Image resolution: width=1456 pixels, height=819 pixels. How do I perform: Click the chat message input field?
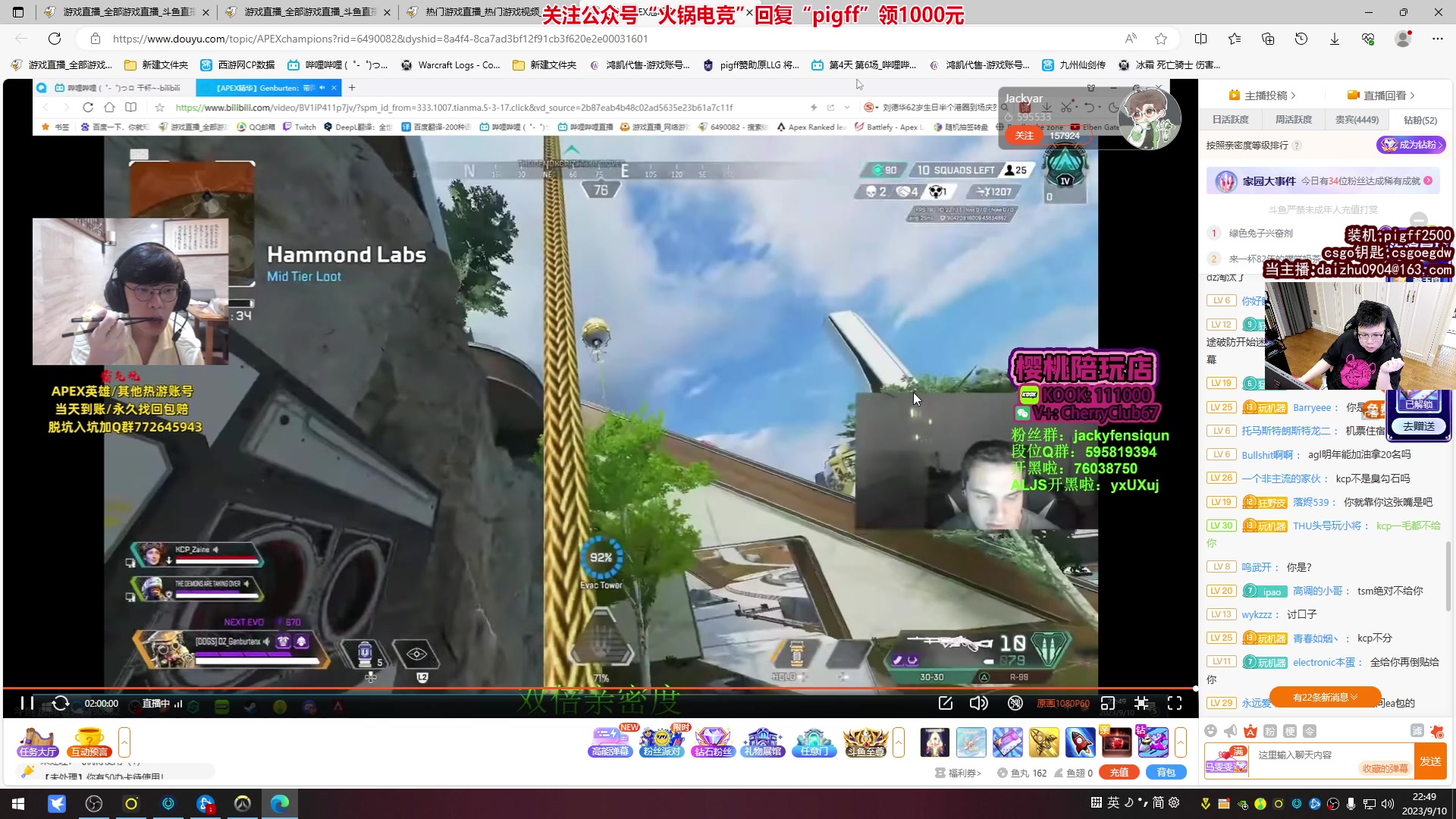tap(1331, 755)
